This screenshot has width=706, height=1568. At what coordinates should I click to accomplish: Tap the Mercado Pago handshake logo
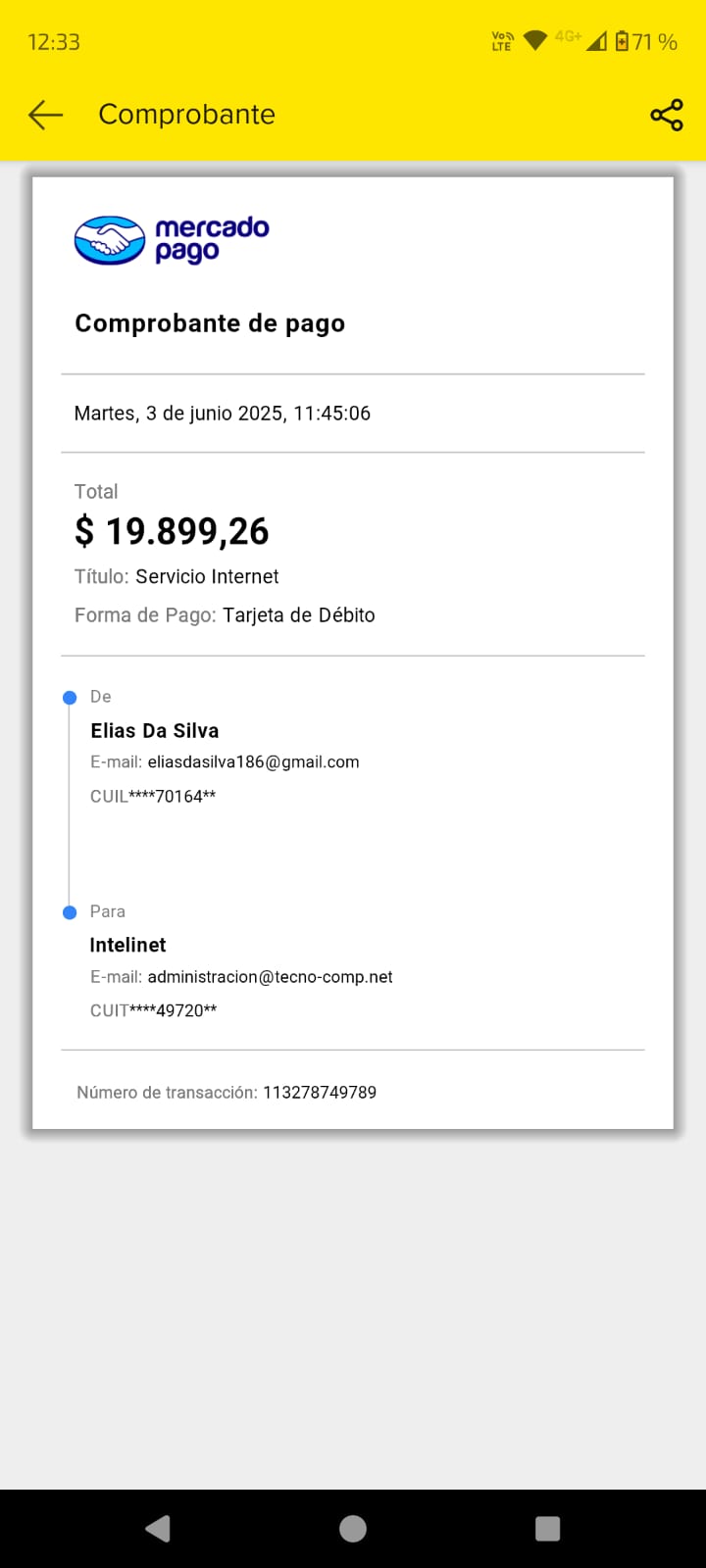110,240
